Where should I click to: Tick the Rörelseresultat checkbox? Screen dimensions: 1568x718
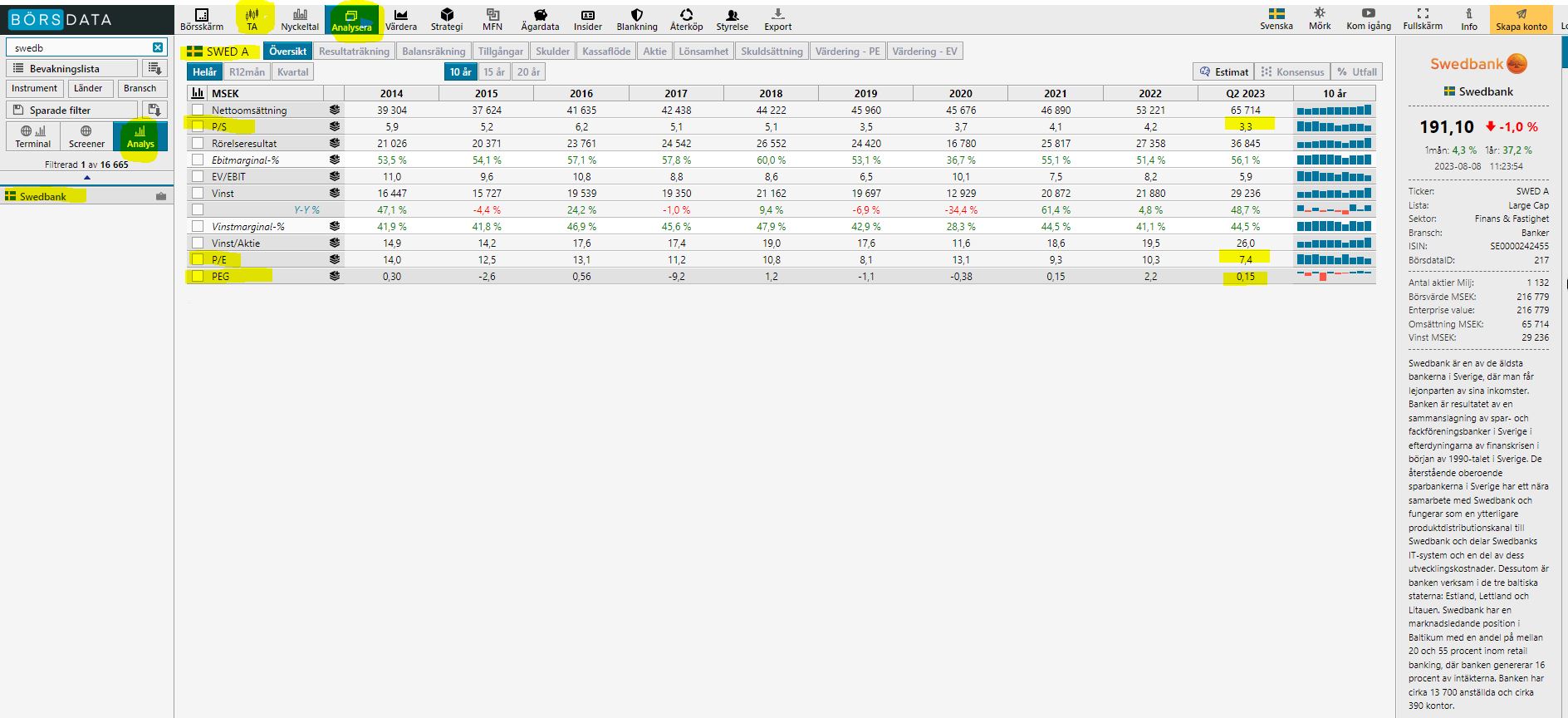[x=198, y=143]
